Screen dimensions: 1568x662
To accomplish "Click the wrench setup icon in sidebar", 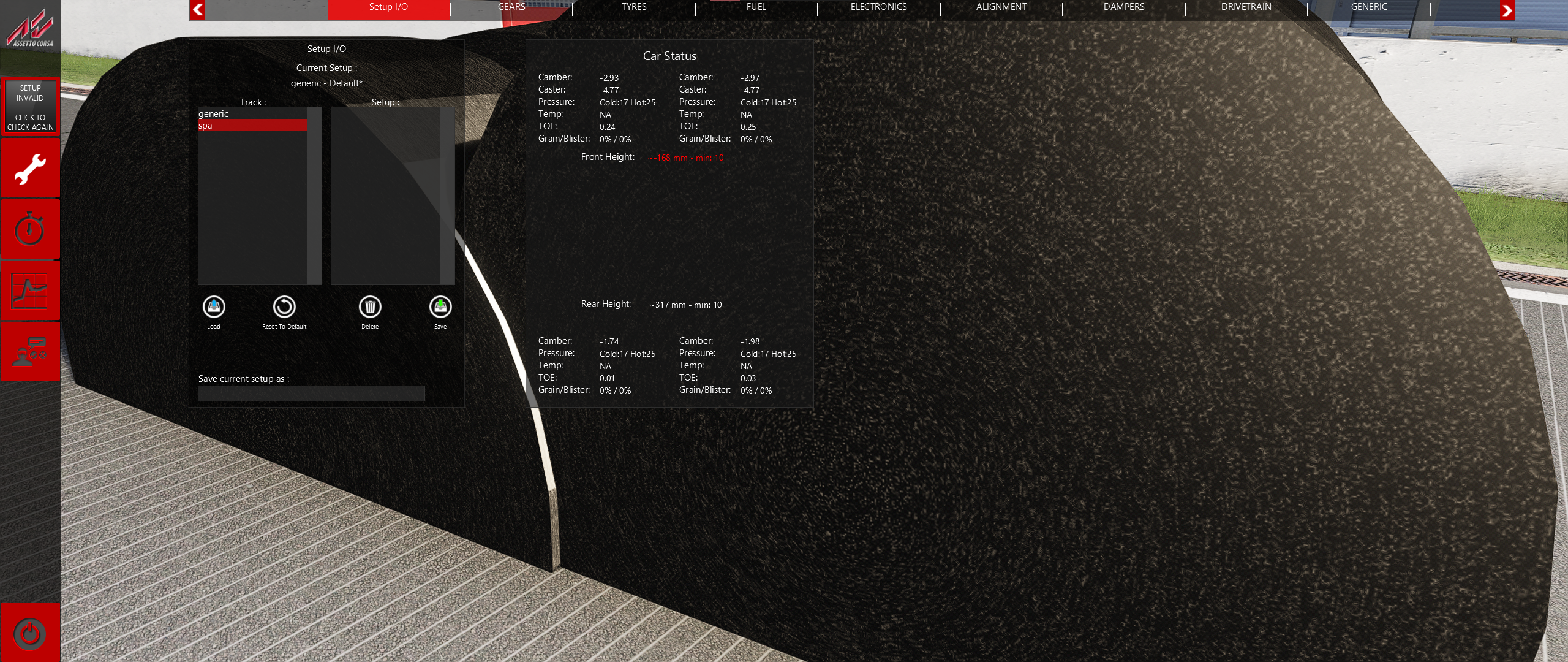I will point(30,168).
